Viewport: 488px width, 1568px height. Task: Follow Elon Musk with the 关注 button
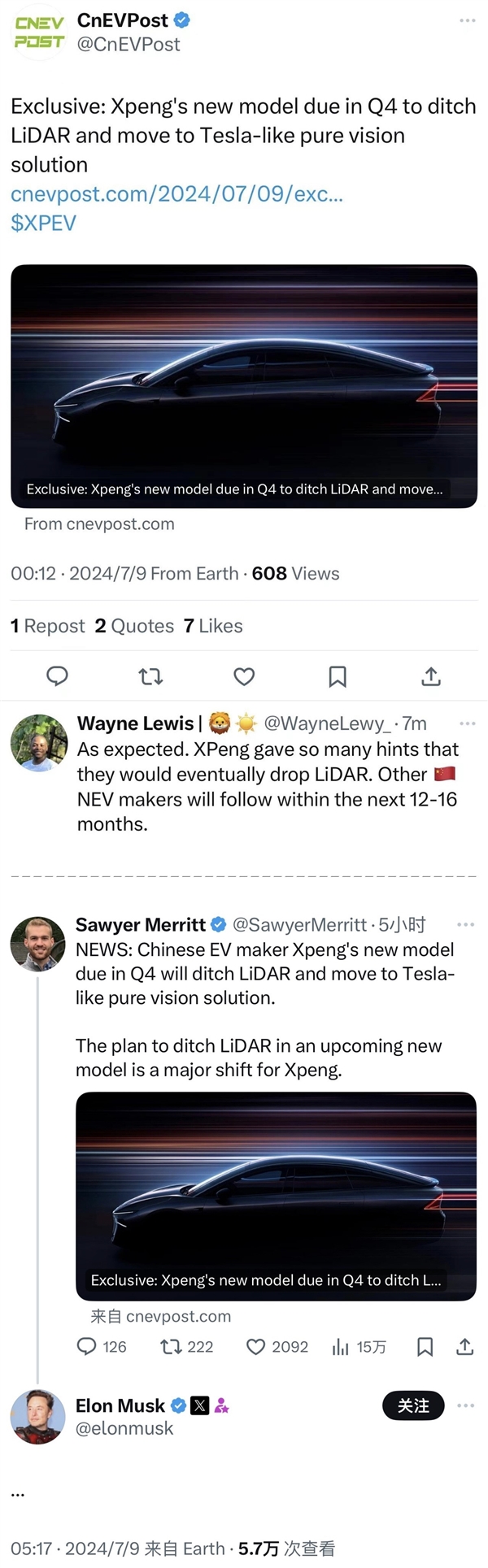click(413, 1405)
